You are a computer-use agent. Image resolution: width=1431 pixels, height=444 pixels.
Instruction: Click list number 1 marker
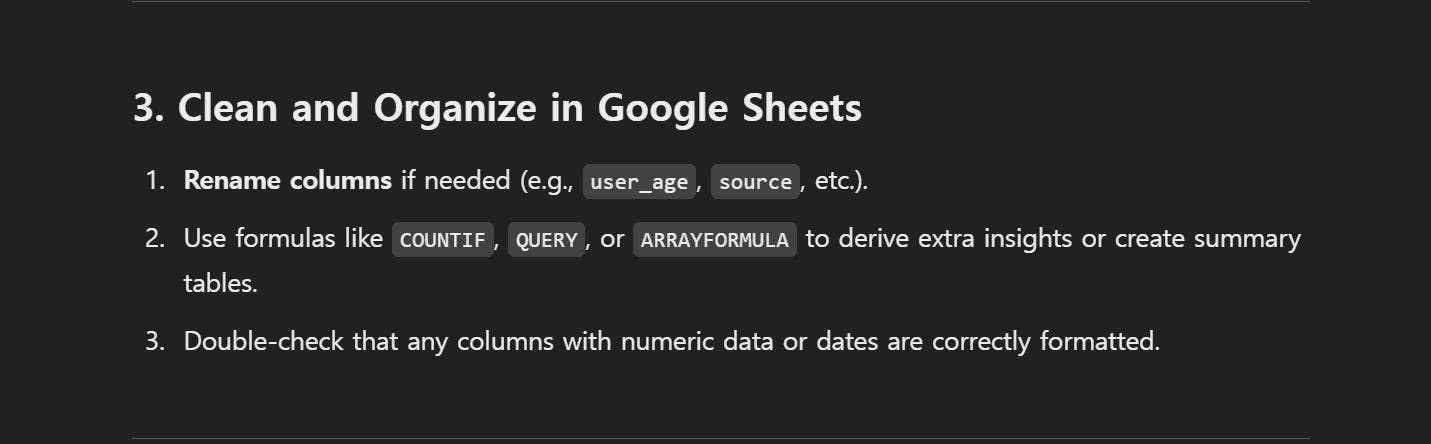(x=155, y=181)
